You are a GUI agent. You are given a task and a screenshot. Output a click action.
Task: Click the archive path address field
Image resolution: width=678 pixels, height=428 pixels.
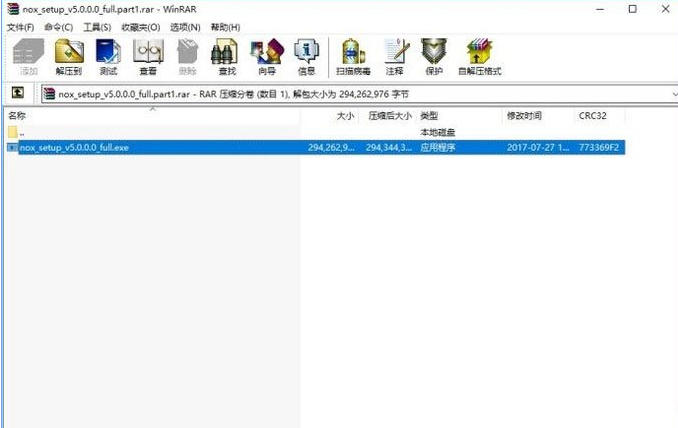pos(357,94)
